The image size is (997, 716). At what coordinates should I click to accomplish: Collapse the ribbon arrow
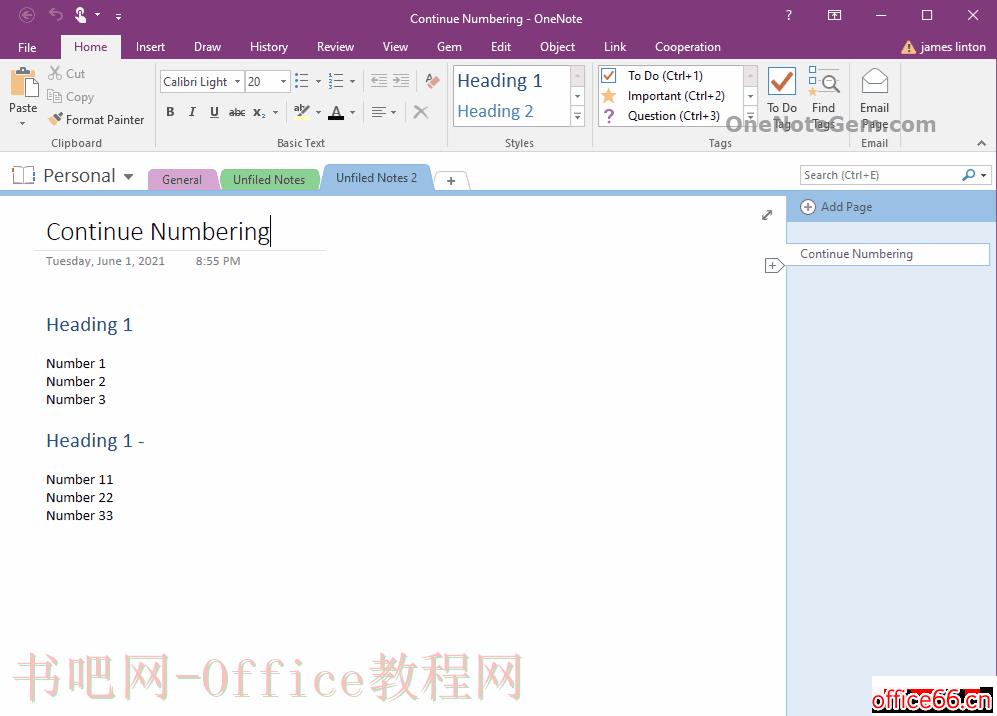tap(982, 144)
